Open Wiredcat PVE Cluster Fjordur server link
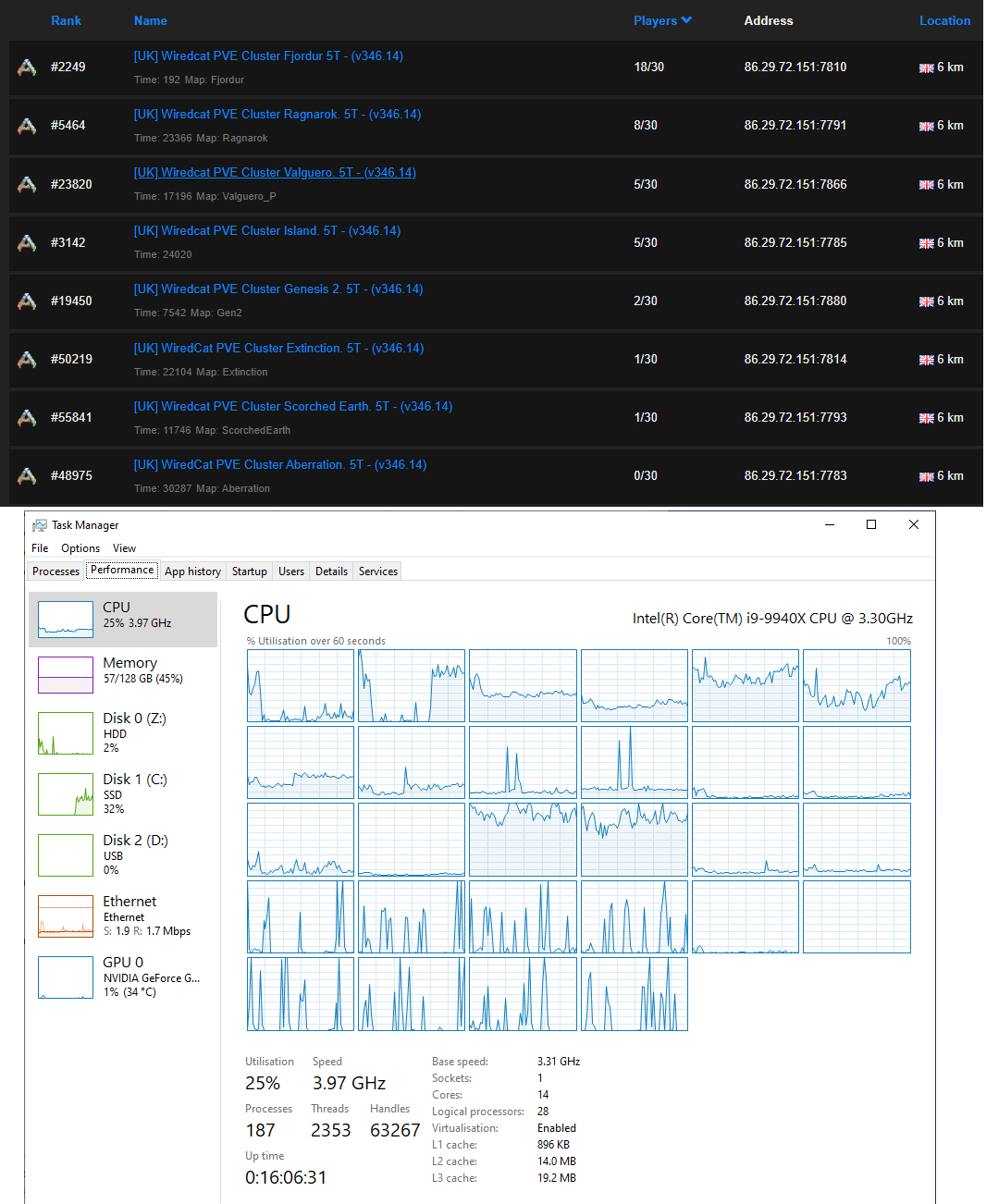The height and width of the screenshot is (1204, 986). (268, 56)
